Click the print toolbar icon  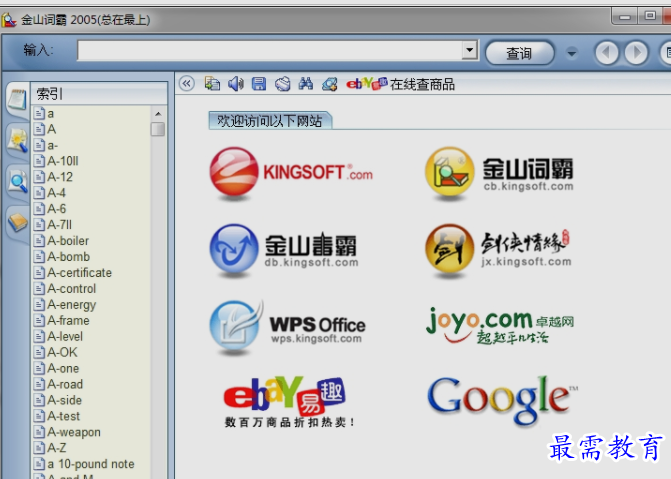point(282,83)
